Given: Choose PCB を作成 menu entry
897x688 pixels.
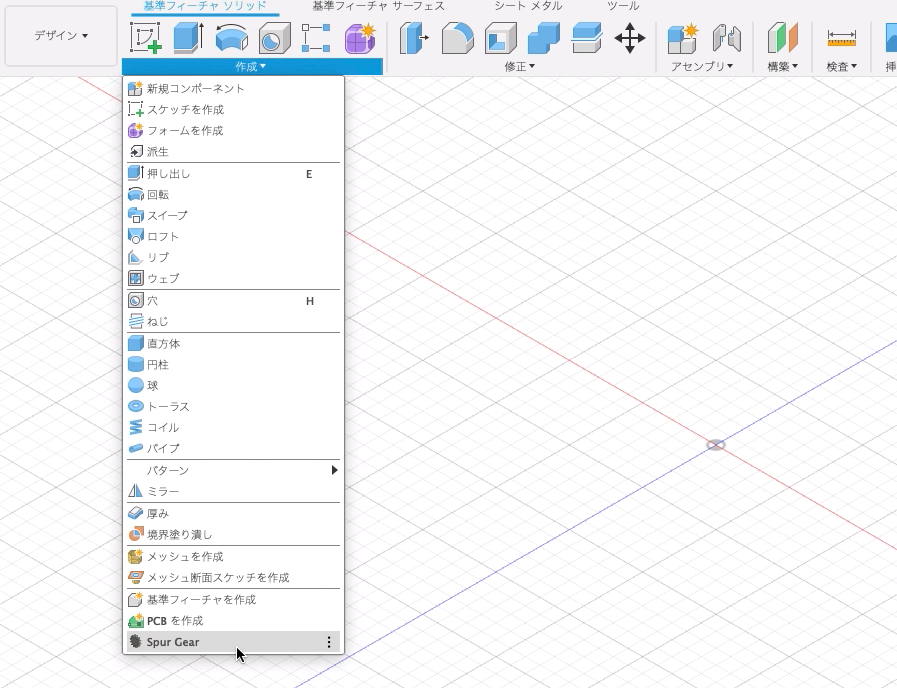Looking at the screenshot, I should [x=233, y=621].
